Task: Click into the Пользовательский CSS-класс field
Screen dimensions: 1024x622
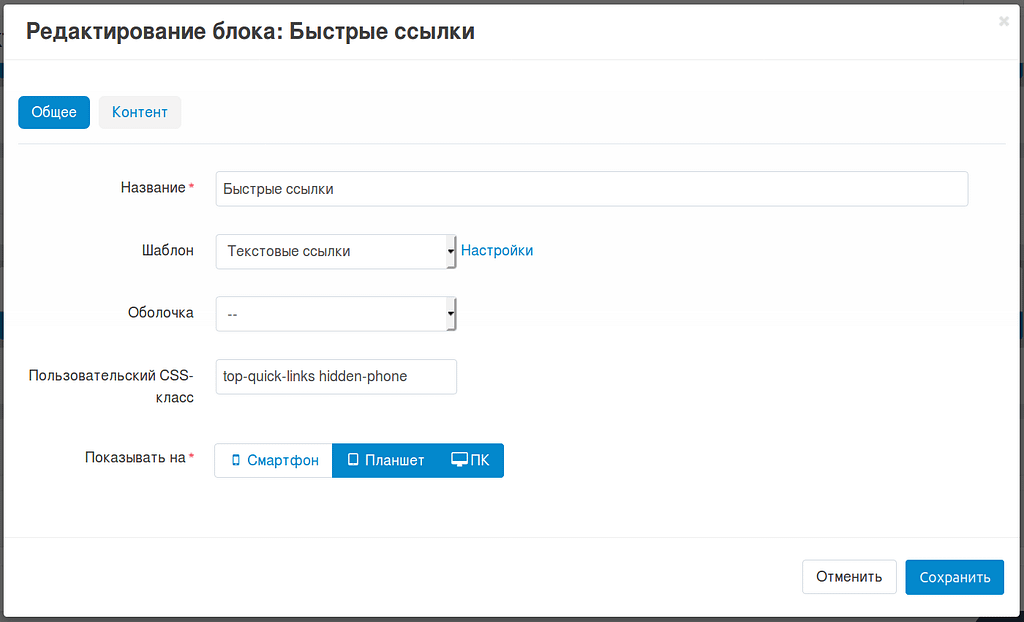Action: click(x=336, y=377)
